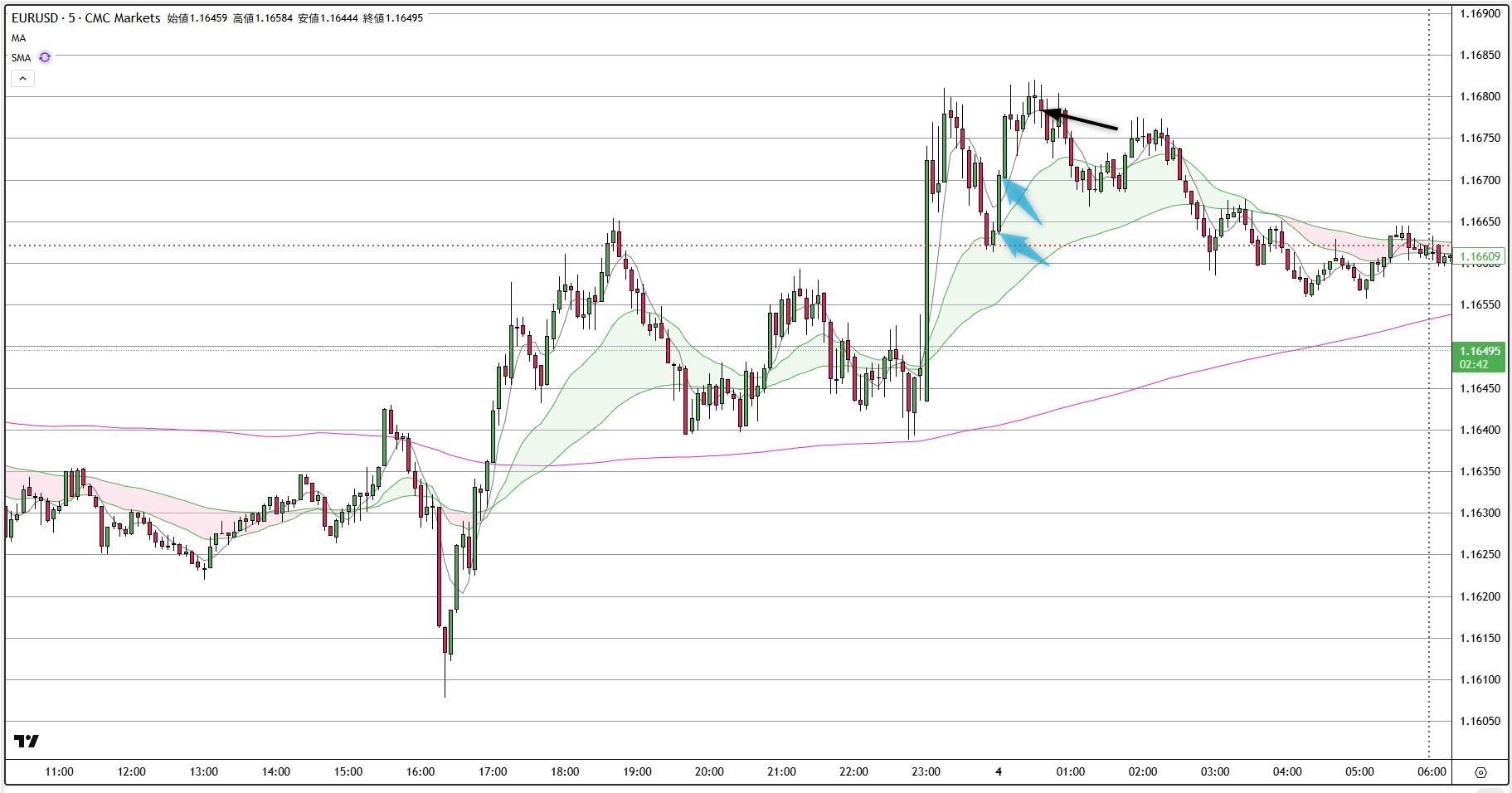Click the 16:00 time axis label
This screenshot has height=793, width=1512.
point(421,771)
